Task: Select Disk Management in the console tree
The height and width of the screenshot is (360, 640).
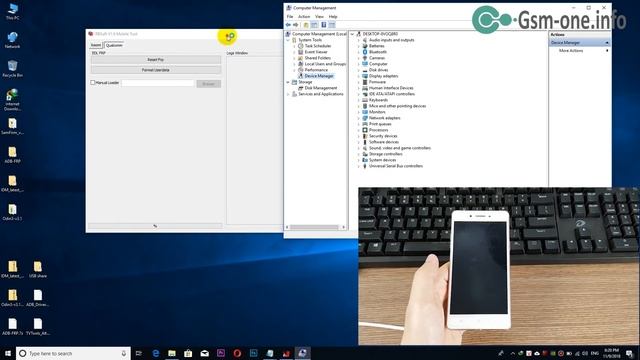Action: click(321, 88)
